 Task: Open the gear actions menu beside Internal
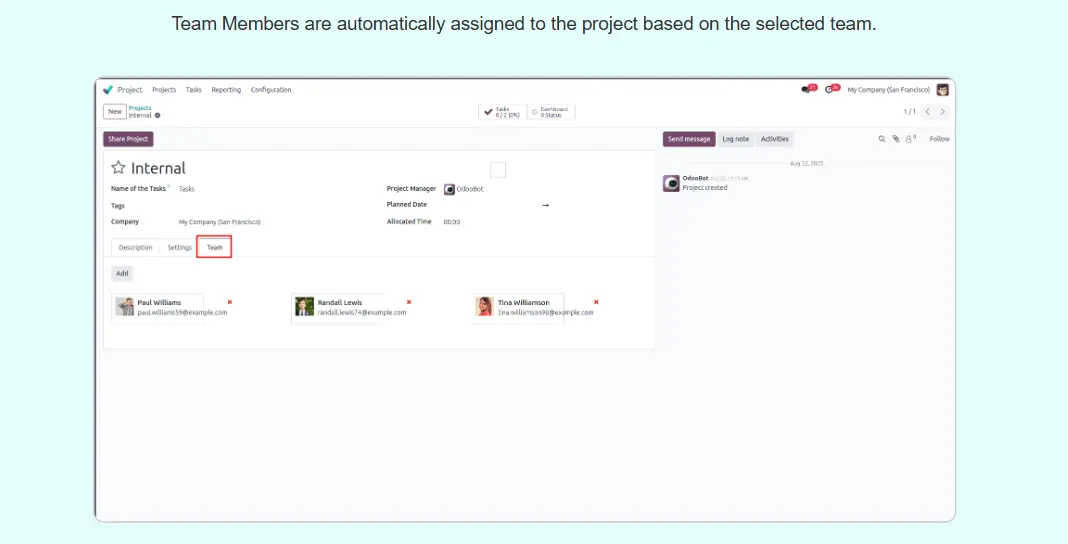tap(157, 116)
